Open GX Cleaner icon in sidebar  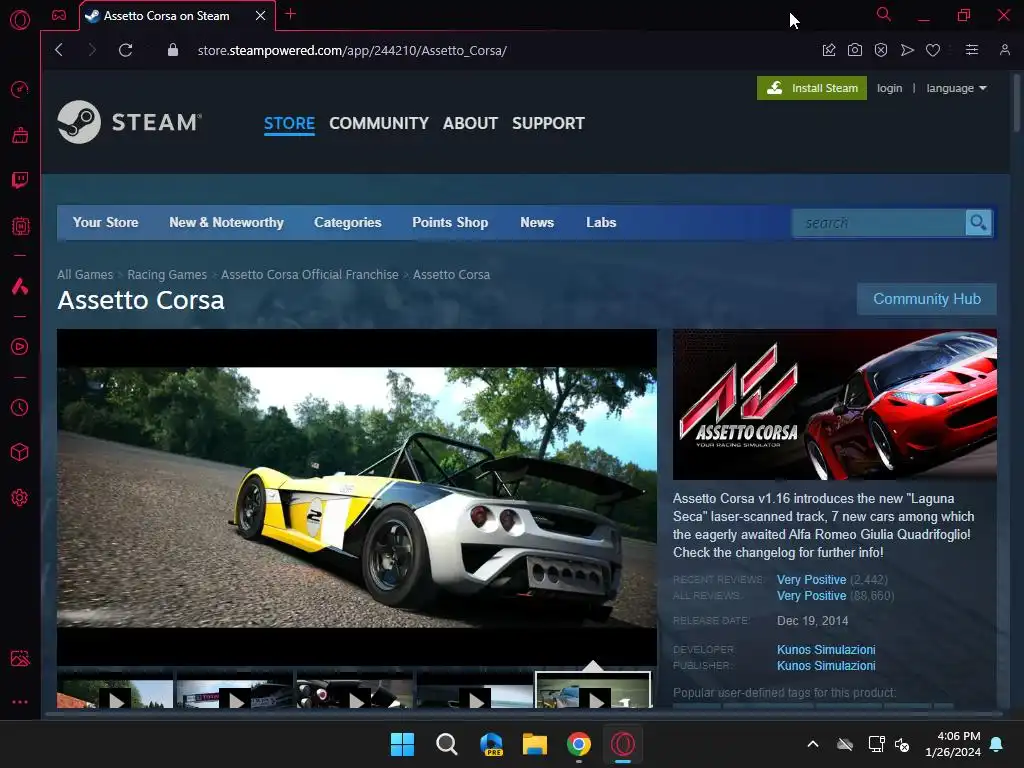(20, 135)
